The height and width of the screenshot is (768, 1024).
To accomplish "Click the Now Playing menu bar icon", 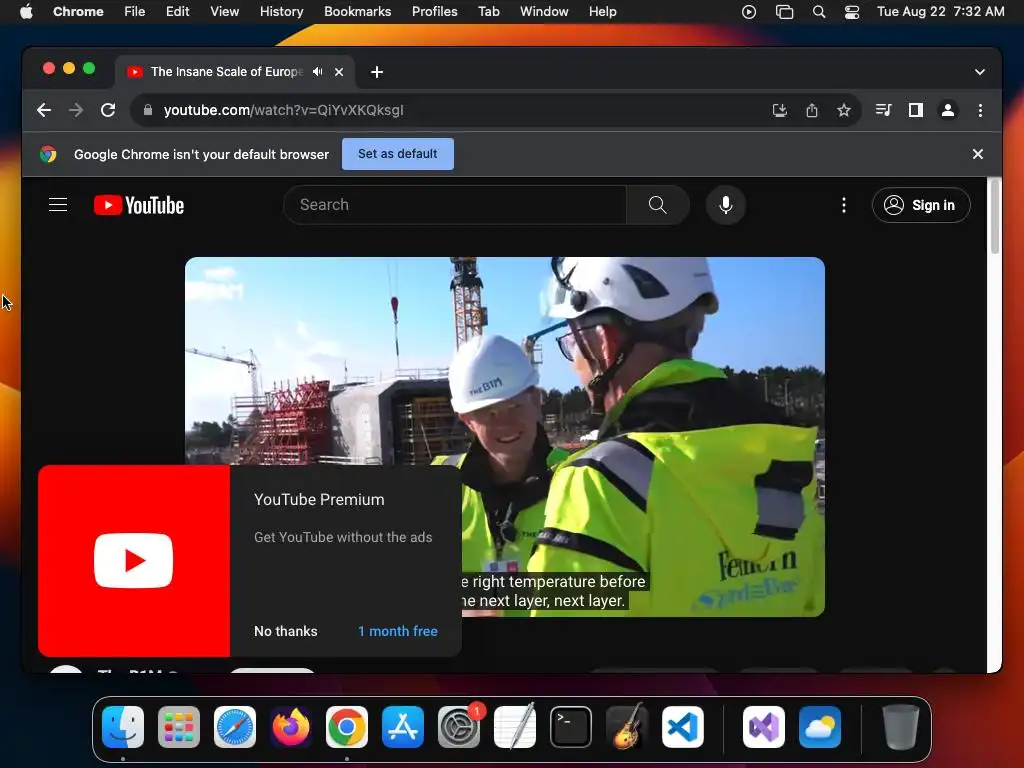I will tap(749, 12).
